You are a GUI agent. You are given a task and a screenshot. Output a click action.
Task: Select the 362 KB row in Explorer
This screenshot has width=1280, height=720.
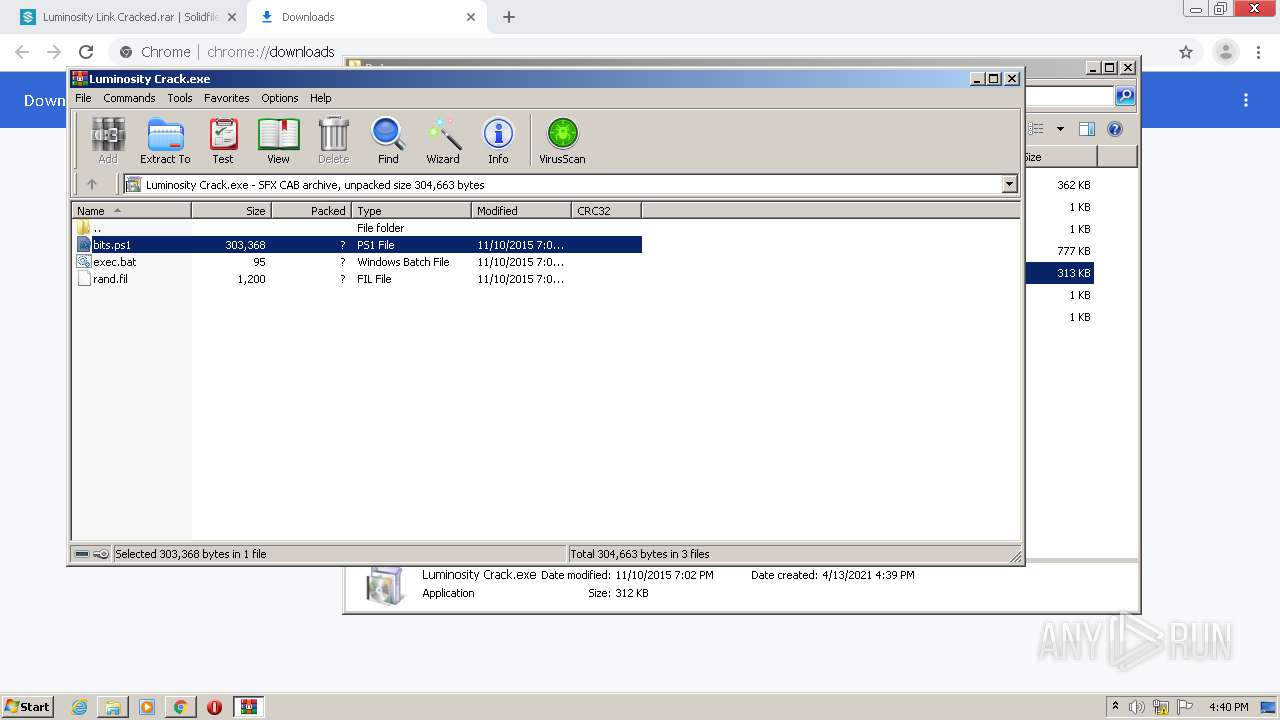pyautogui.click(x=1060, y=185)
